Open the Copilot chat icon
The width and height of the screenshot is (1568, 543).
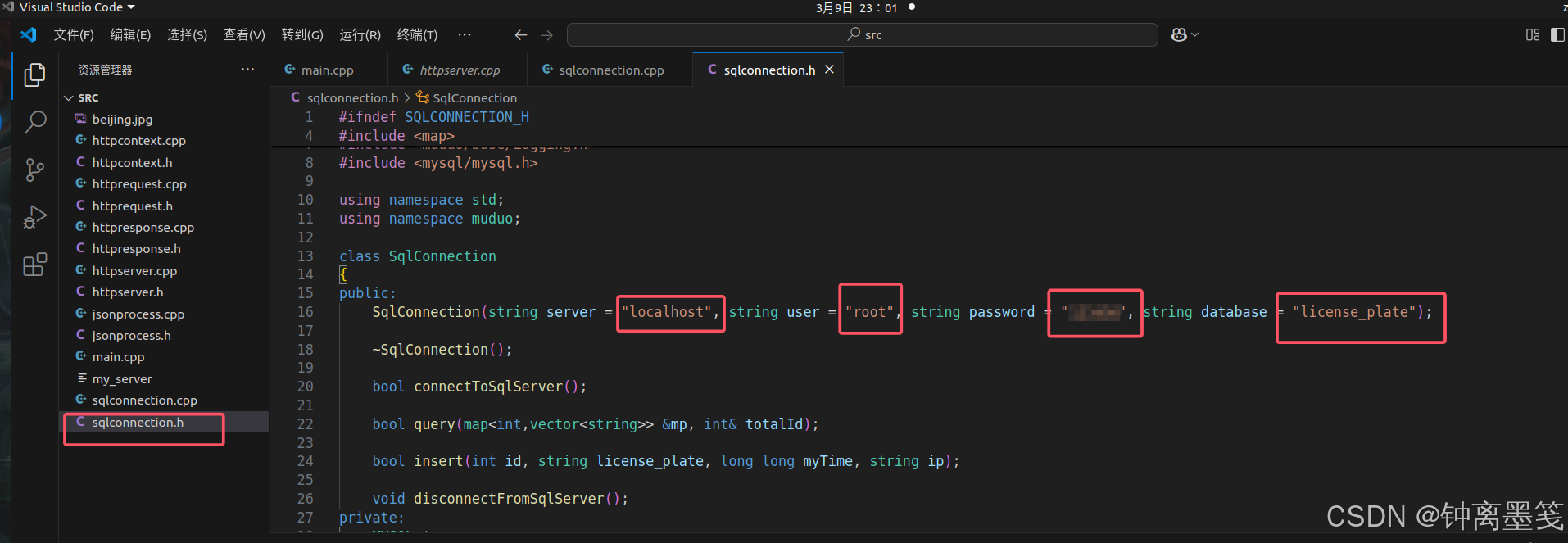(x=1179, y=35)
